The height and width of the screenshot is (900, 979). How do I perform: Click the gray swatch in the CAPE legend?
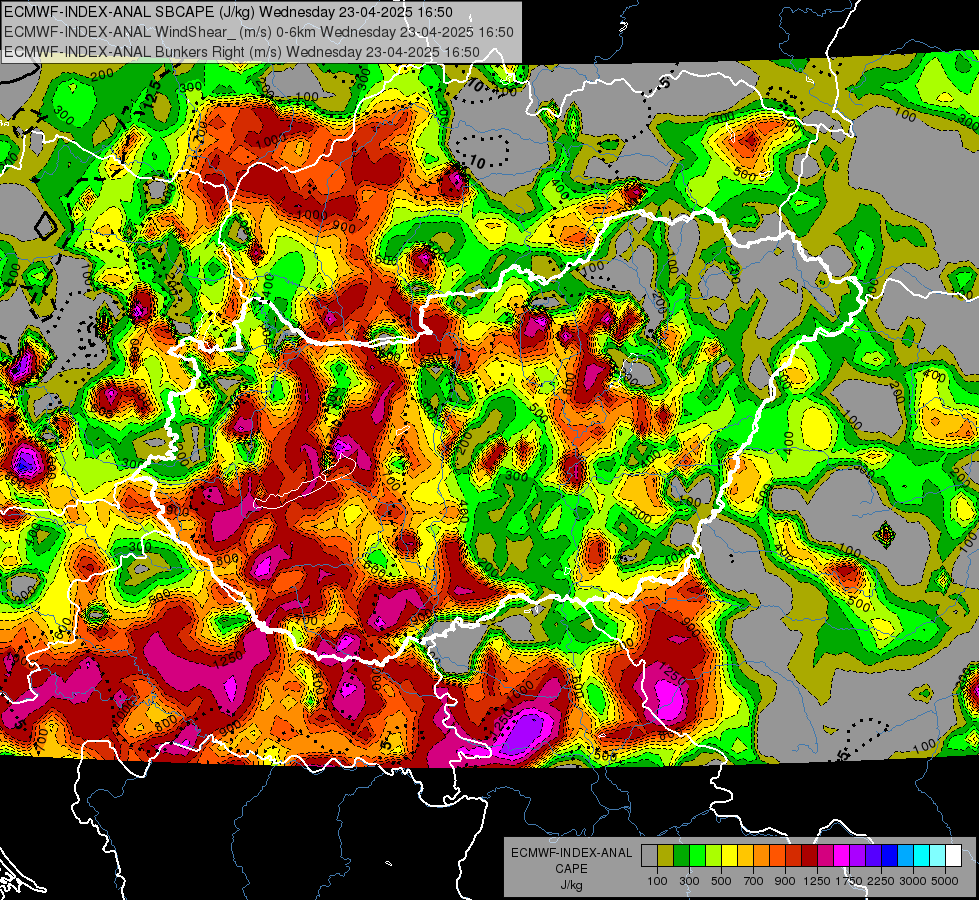pos(649,855)
